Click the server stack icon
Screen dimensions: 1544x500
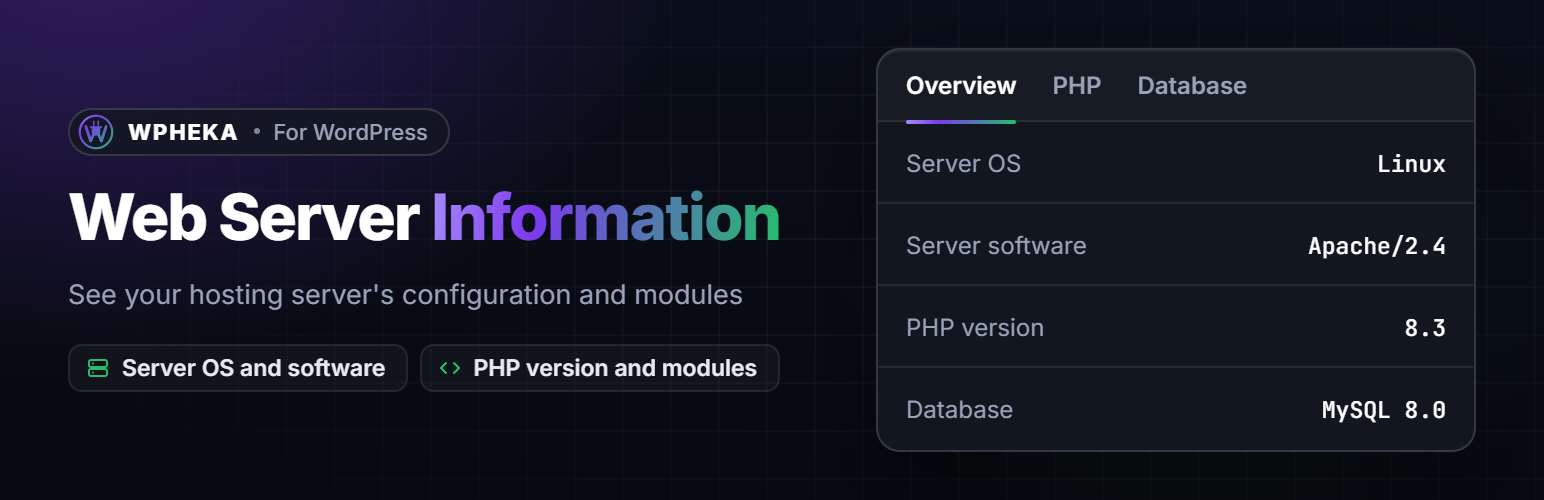click(x=98, y=368)
